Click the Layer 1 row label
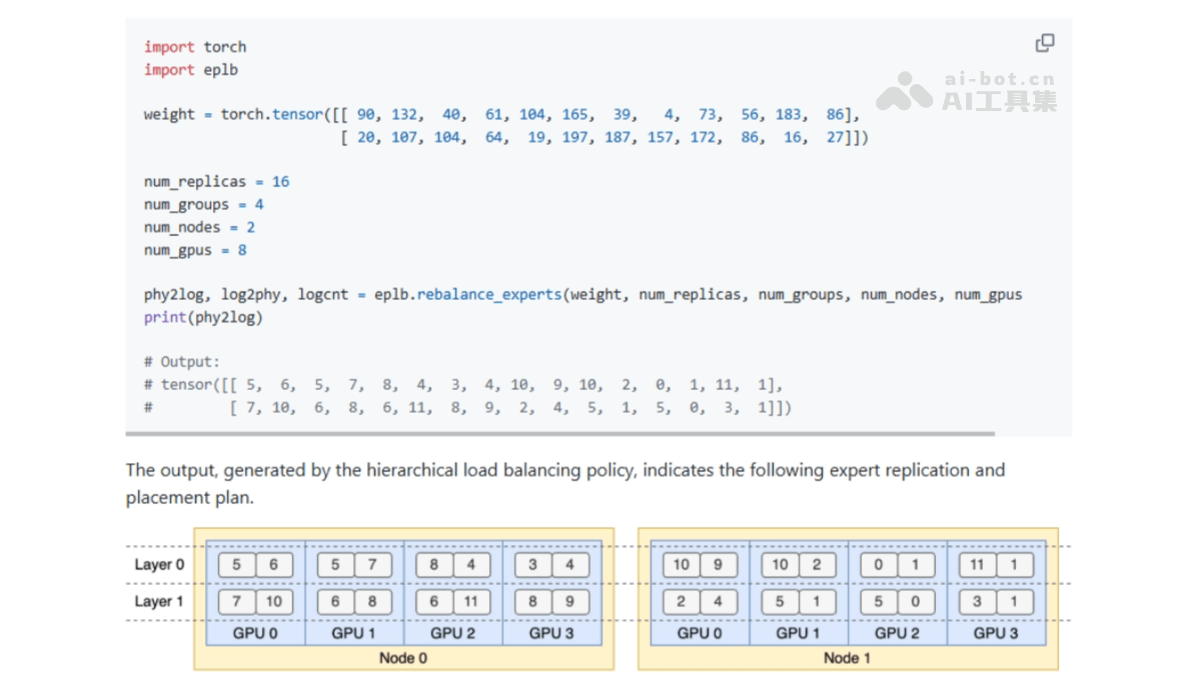Viewport: 1200px width, 675px height. coord(159,601)
